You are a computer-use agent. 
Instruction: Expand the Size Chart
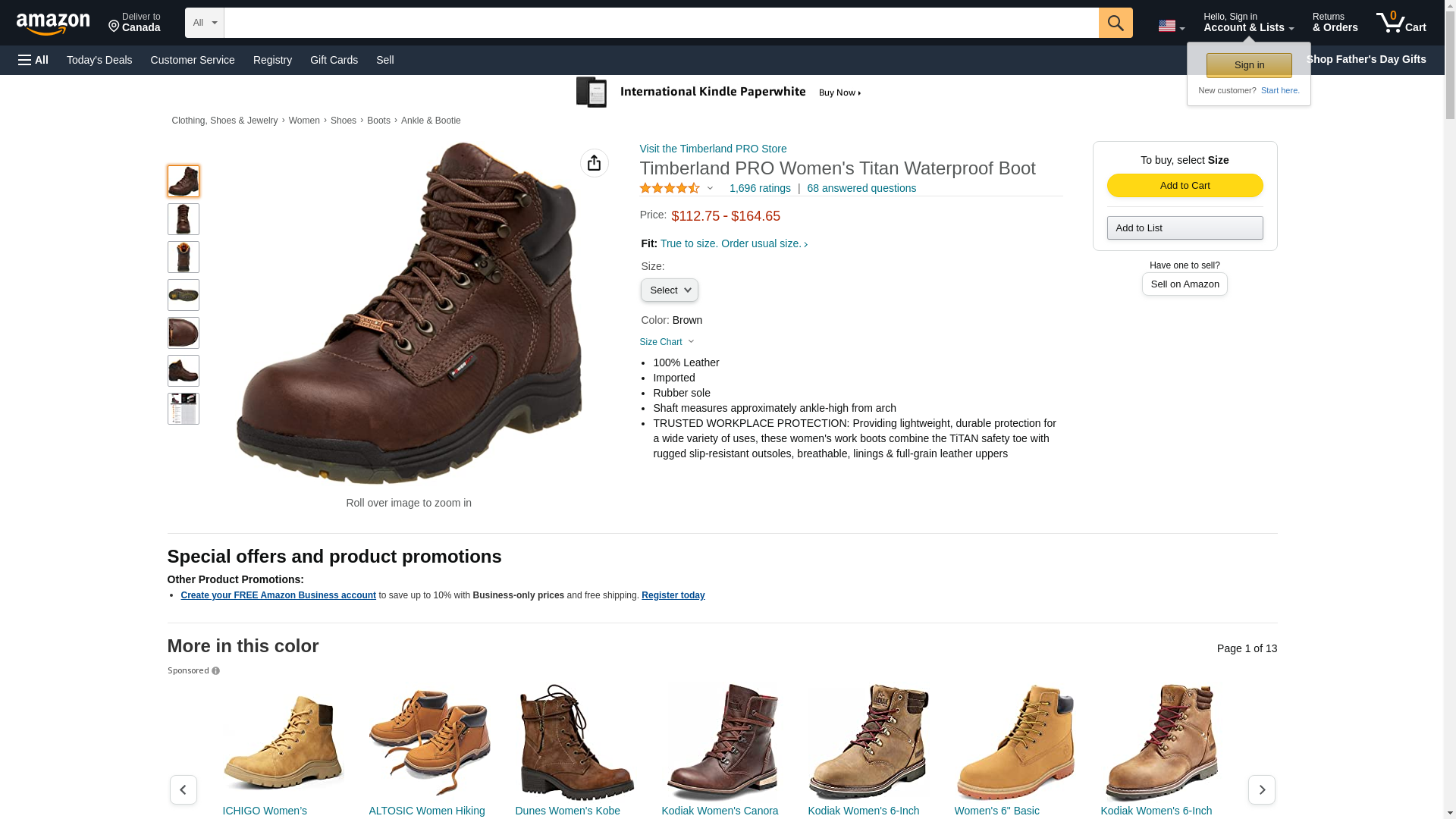667,342
